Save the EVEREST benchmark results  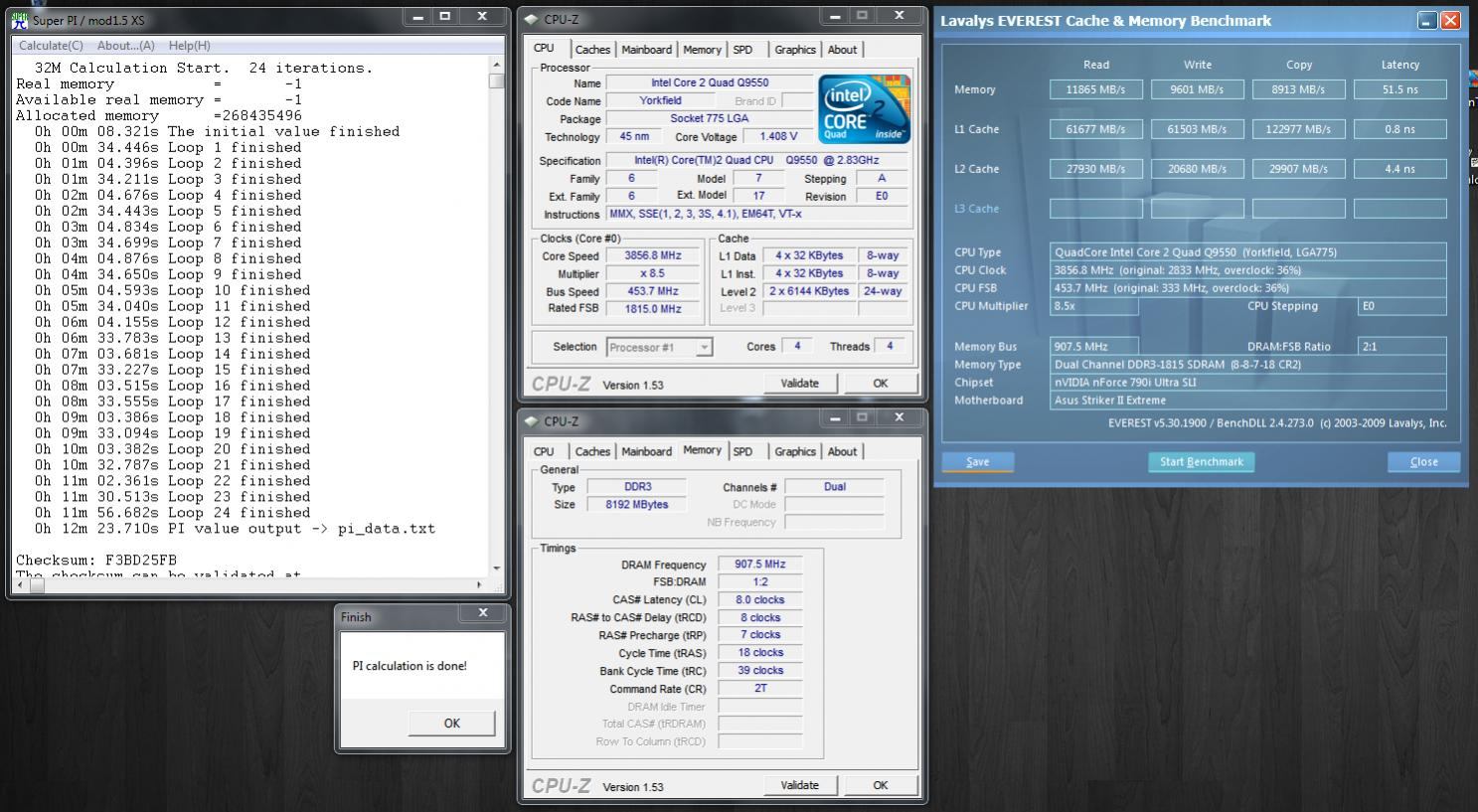[x=978, y=462]
